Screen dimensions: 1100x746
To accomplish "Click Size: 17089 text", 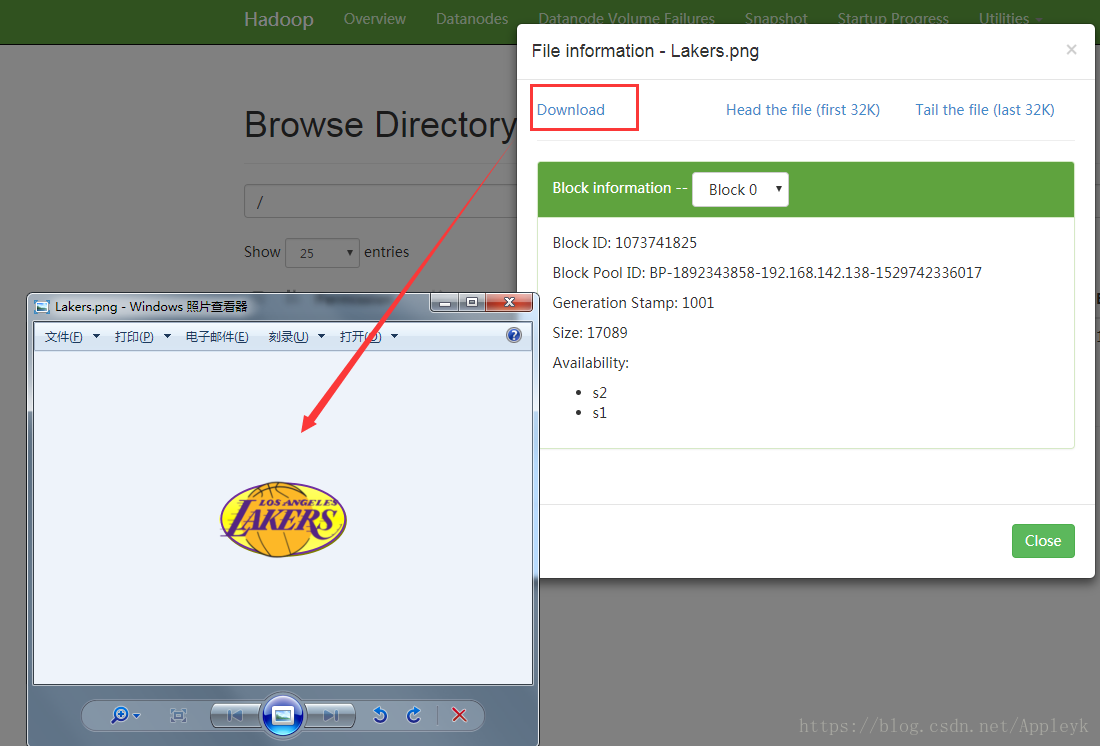I will [x=589, y=333].
